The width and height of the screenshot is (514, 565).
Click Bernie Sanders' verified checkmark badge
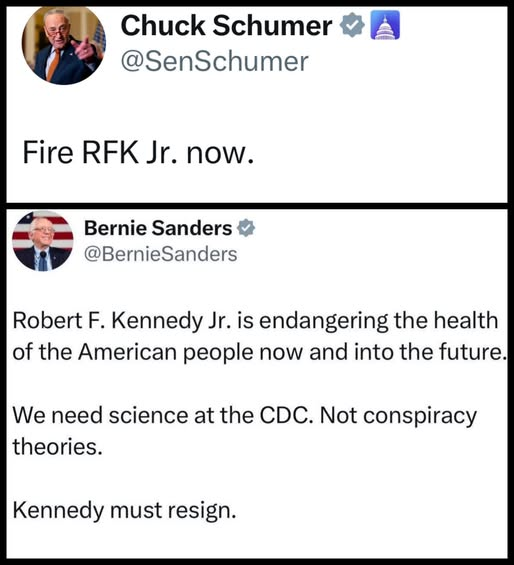pyautogui.click(x=246, y=228)
